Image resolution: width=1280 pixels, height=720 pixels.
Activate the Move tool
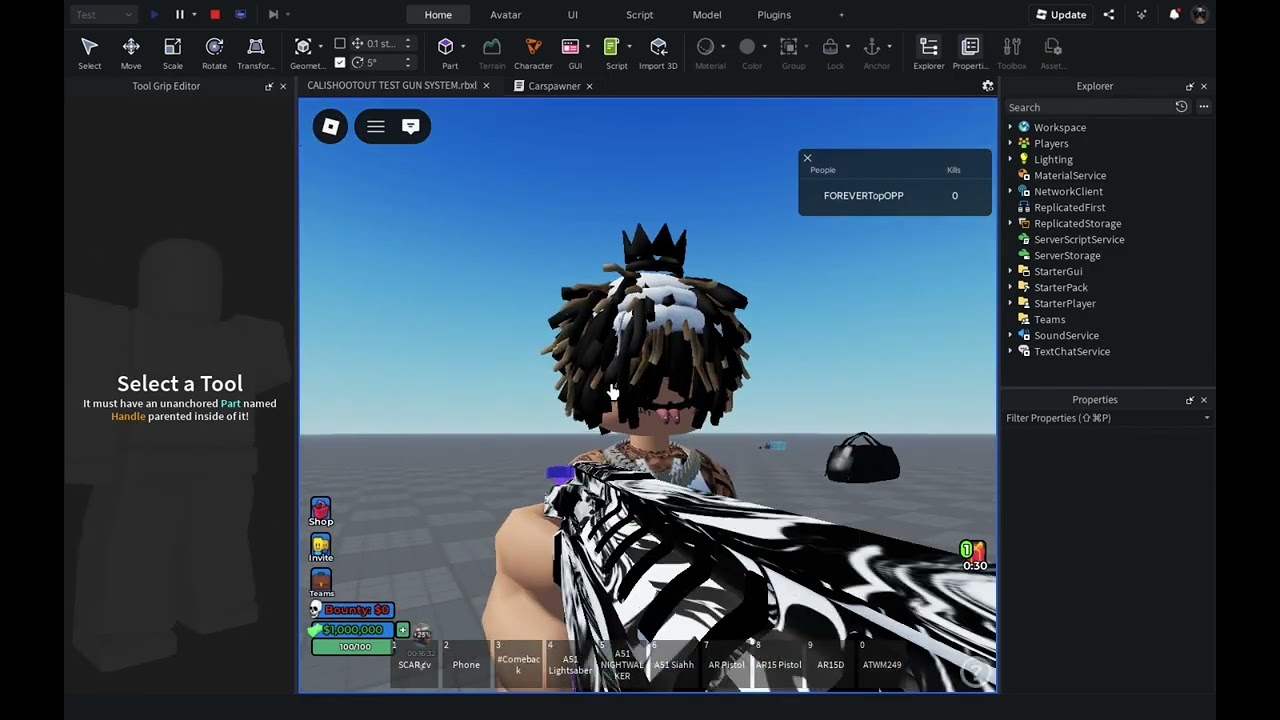tap(131, 53)
